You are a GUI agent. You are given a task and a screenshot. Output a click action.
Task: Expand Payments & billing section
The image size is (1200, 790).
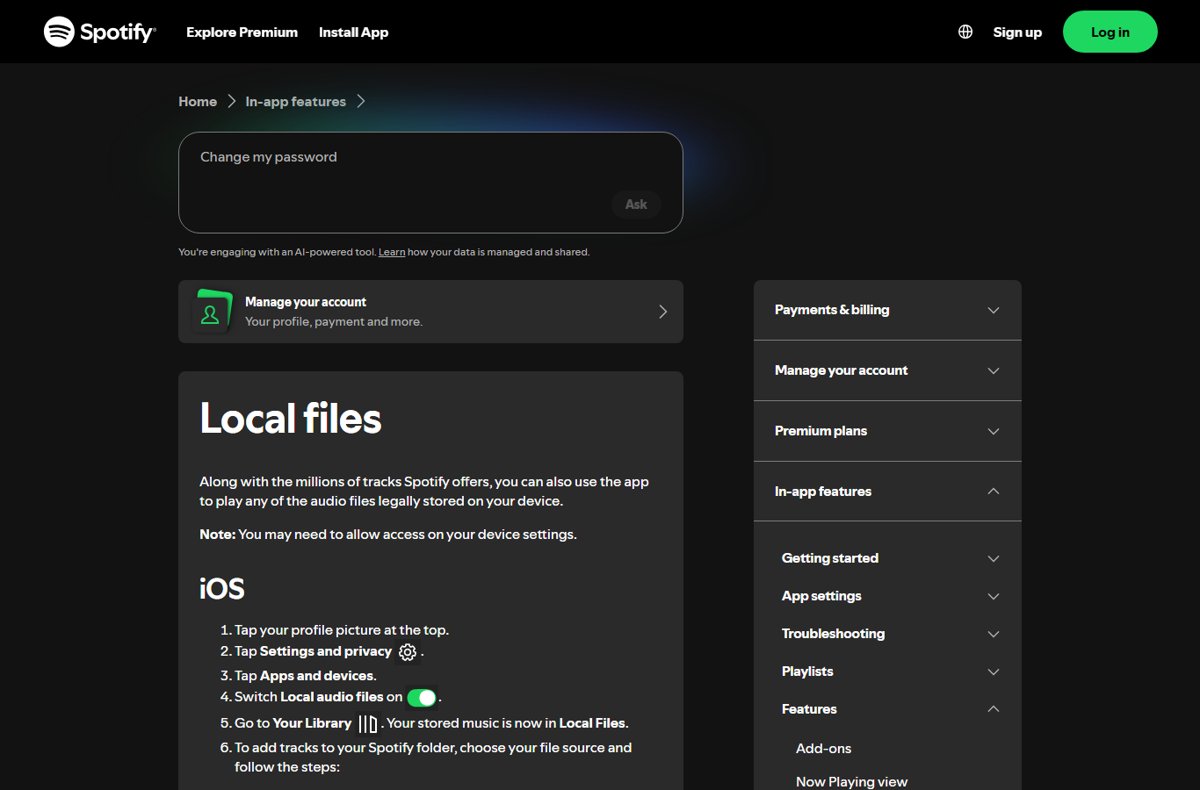click(x=887, y=310)
